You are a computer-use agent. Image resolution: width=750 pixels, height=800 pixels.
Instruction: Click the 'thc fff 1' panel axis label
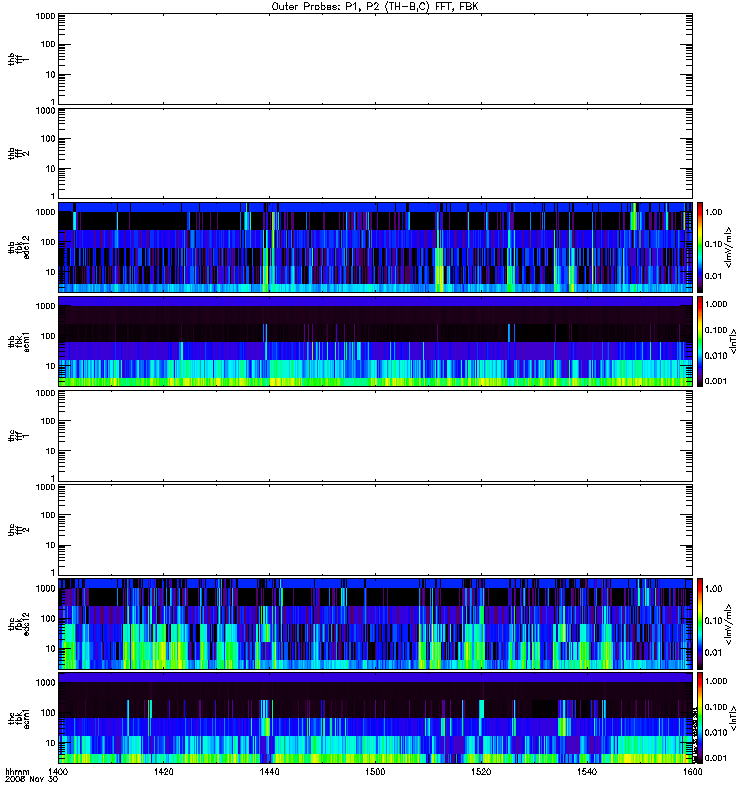(18, 436)
